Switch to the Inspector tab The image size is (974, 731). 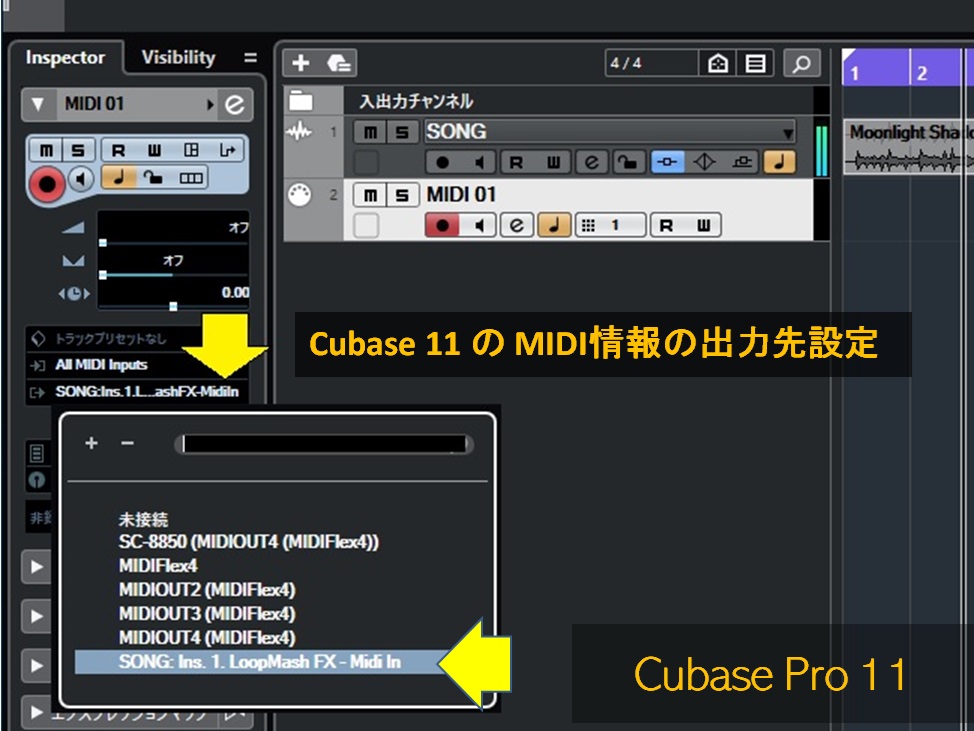tap(65, 57)
